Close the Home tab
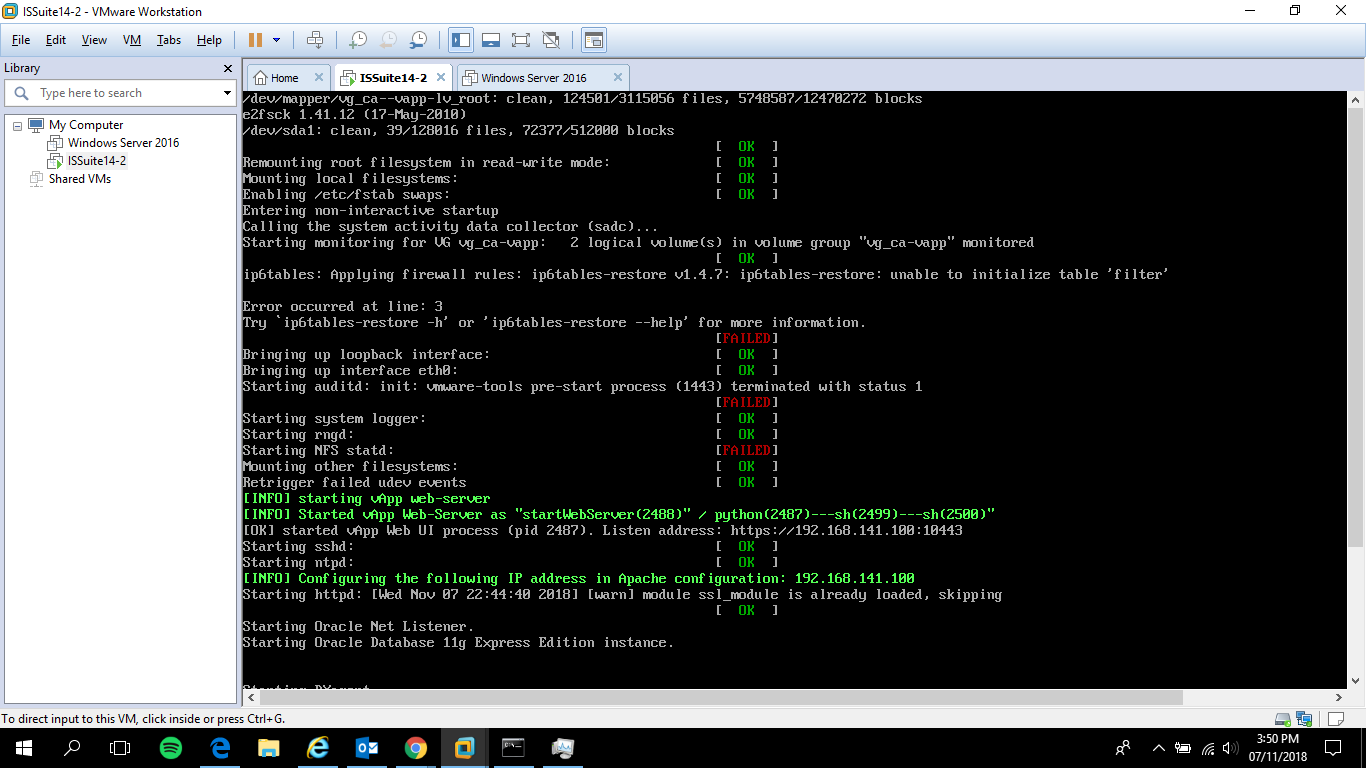 (319, 77)
